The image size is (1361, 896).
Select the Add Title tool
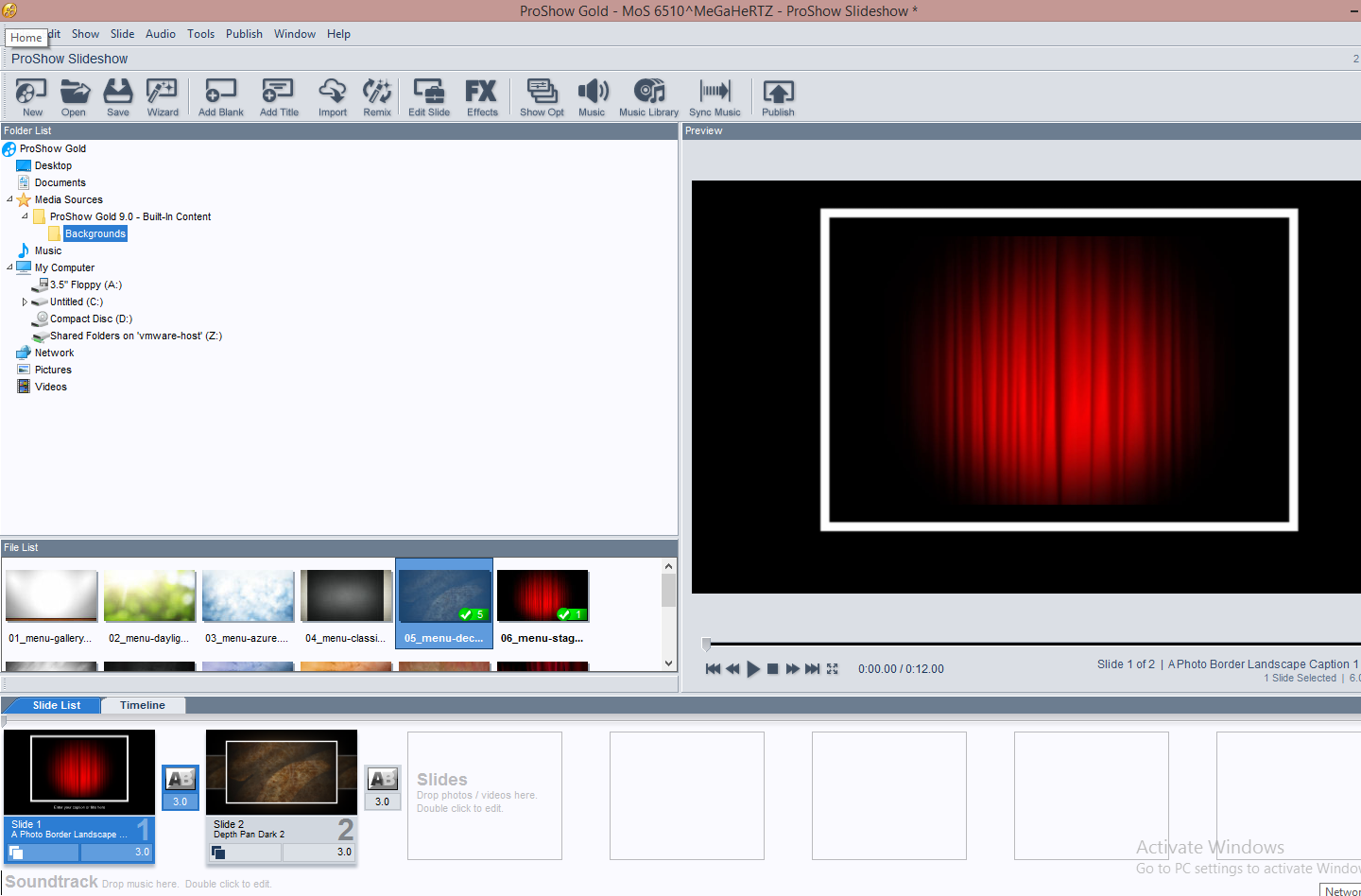[x=278, y=95]
